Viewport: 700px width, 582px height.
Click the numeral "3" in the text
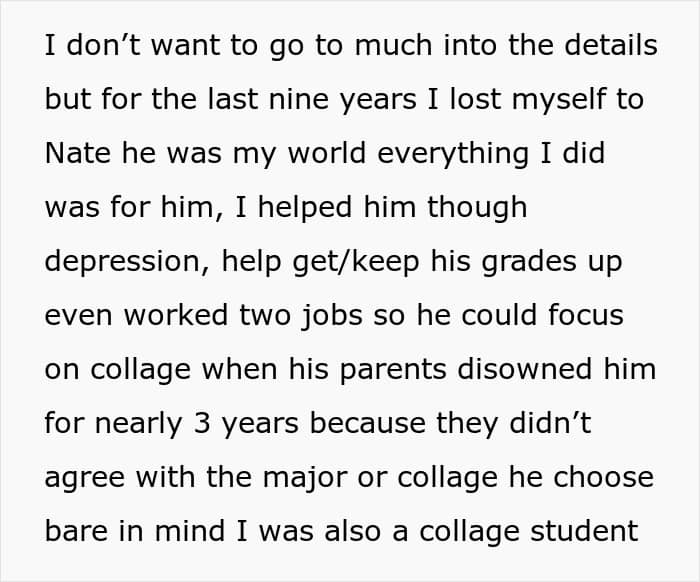202,423
